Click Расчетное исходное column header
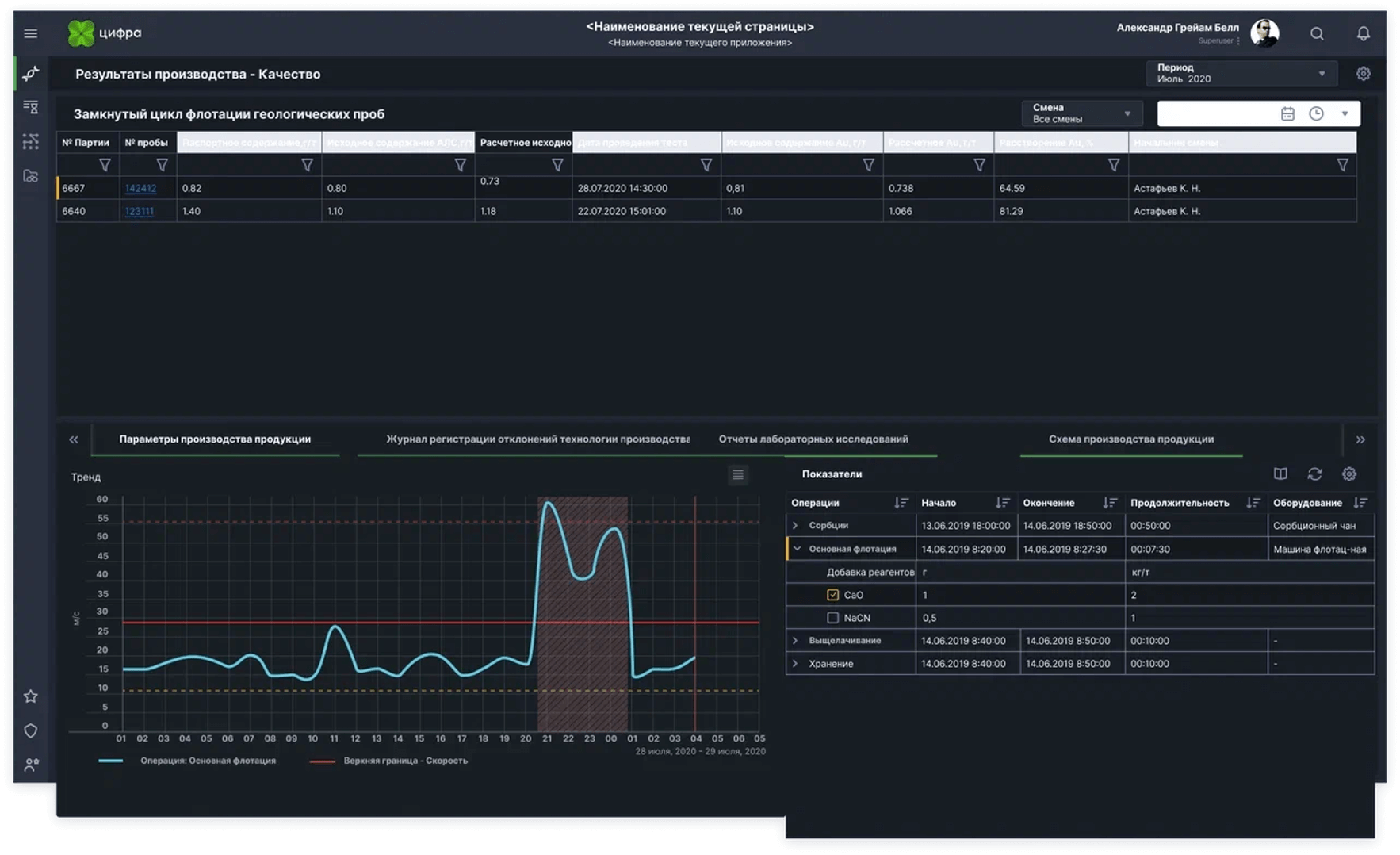1400x855 pixels. (525, 143)
